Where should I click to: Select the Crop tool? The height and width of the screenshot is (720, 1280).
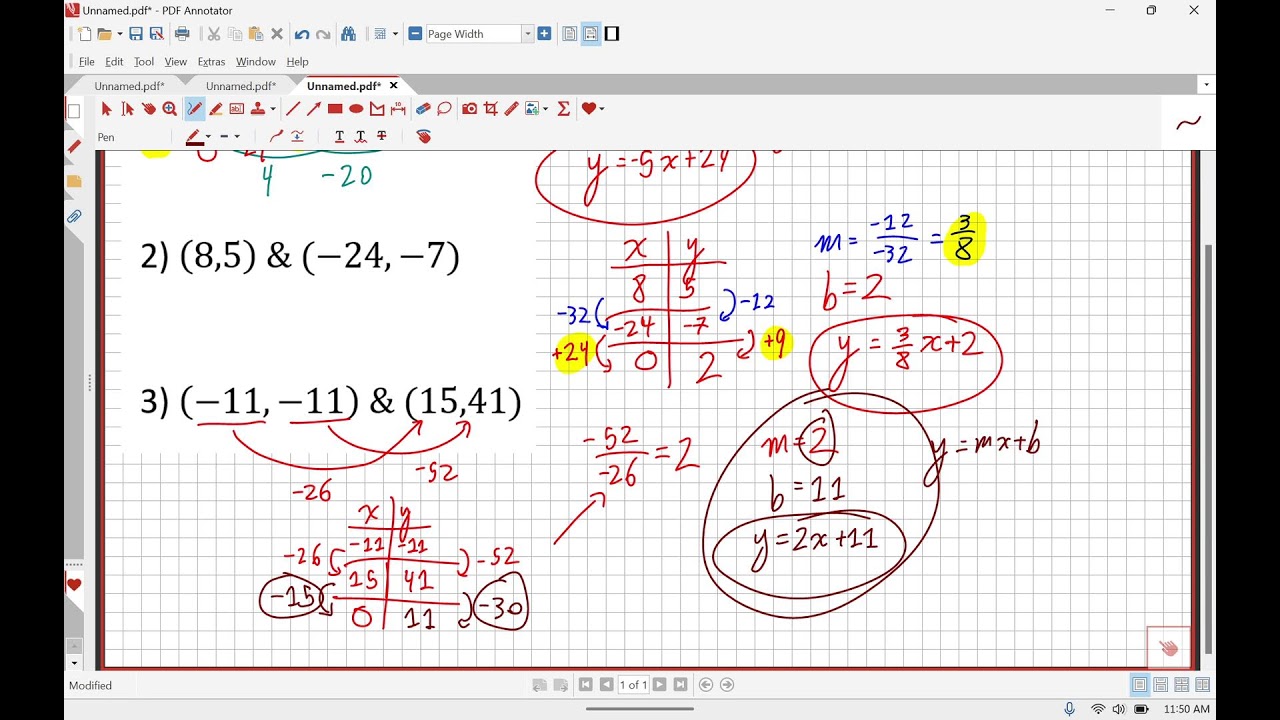[x=491, y=109]
